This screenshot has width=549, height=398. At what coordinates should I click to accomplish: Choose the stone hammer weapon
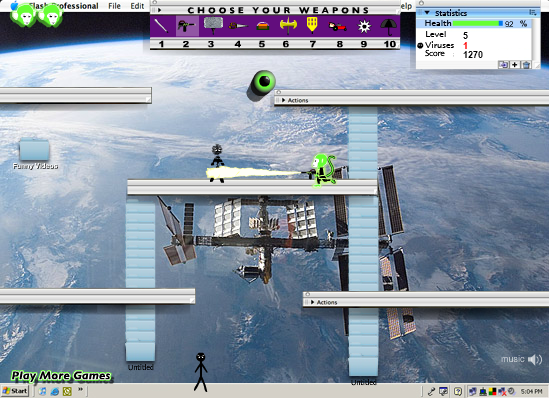click(x=213, y=26)
